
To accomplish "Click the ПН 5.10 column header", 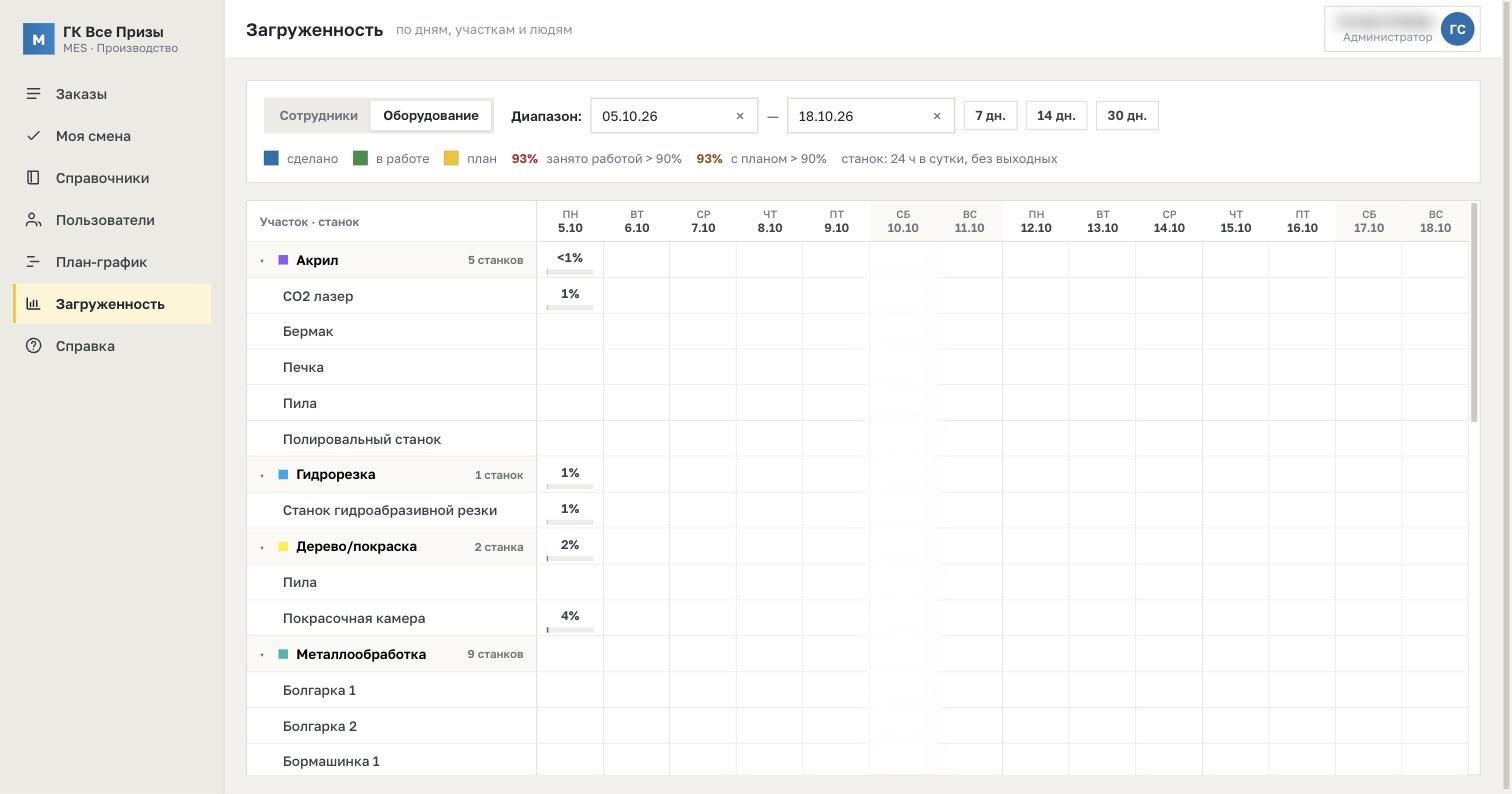I will click(570, 221).
